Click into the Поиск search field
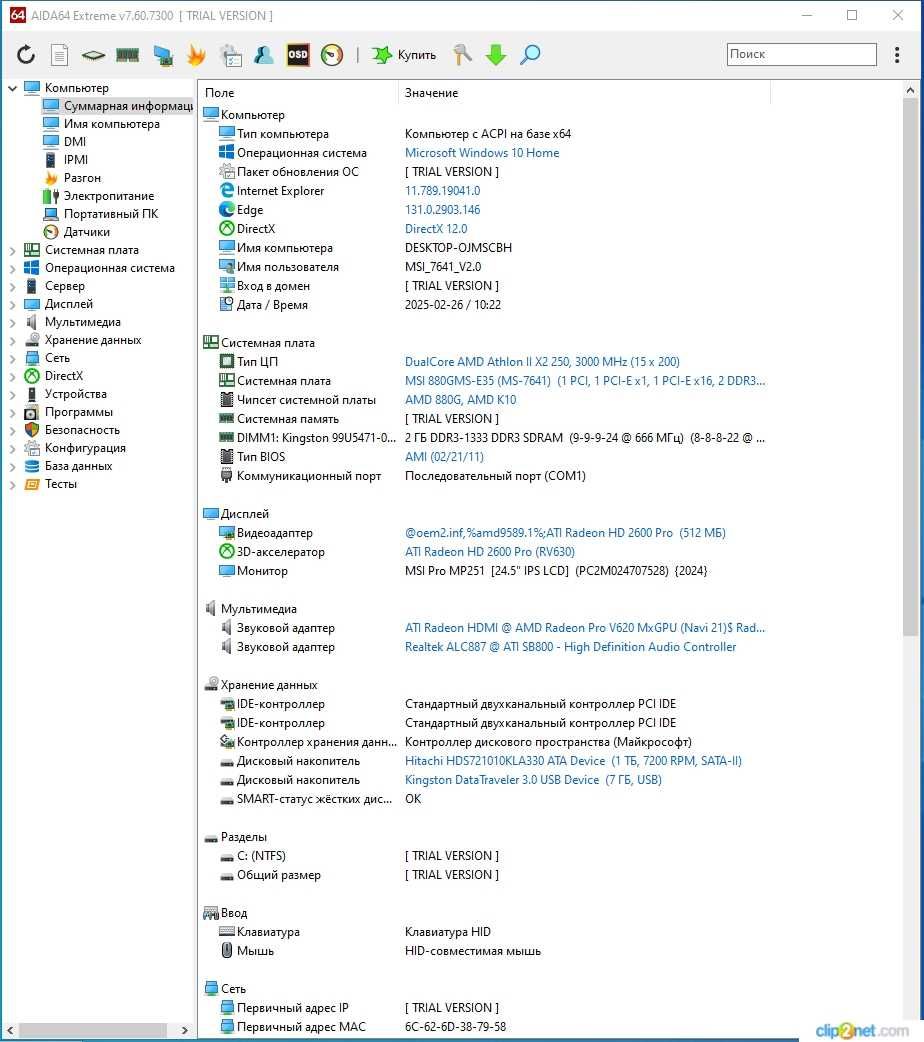 click(802, 54)
